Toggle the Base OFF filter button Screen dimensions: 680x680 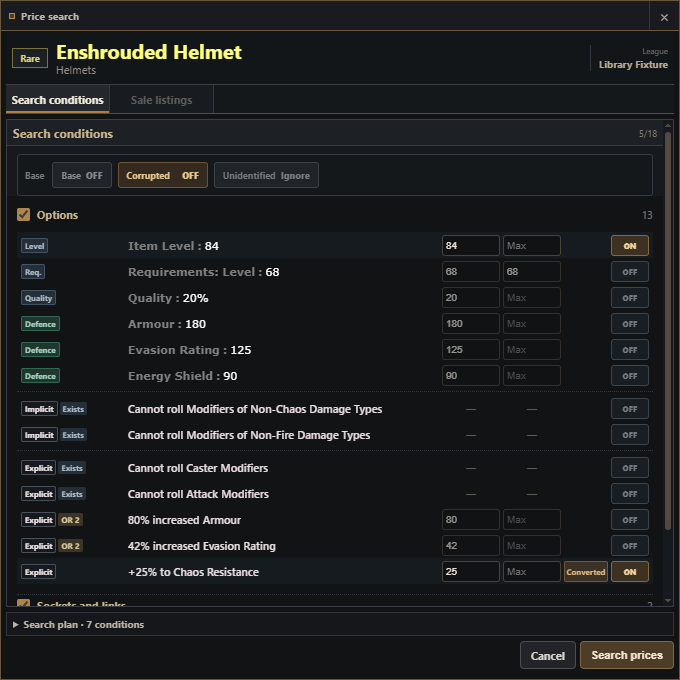coord(82,176)
